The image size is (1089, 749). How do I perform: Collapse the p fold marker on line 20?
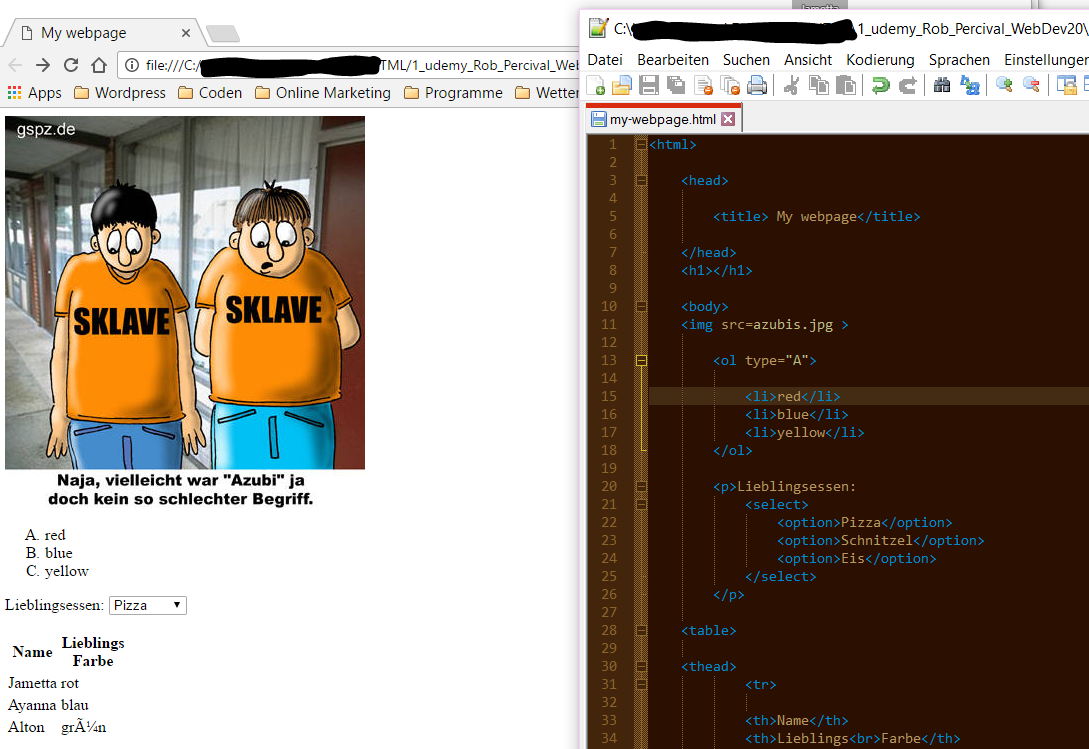[641, 486]
